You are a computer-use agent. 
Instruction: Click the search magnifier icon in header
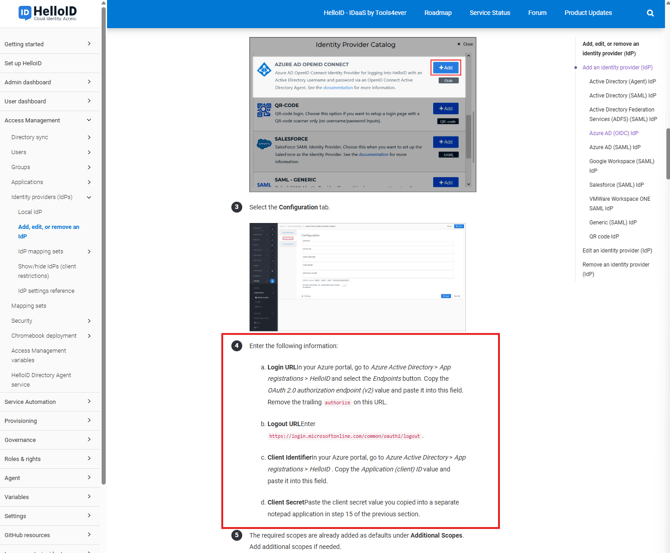pos(650,13)
